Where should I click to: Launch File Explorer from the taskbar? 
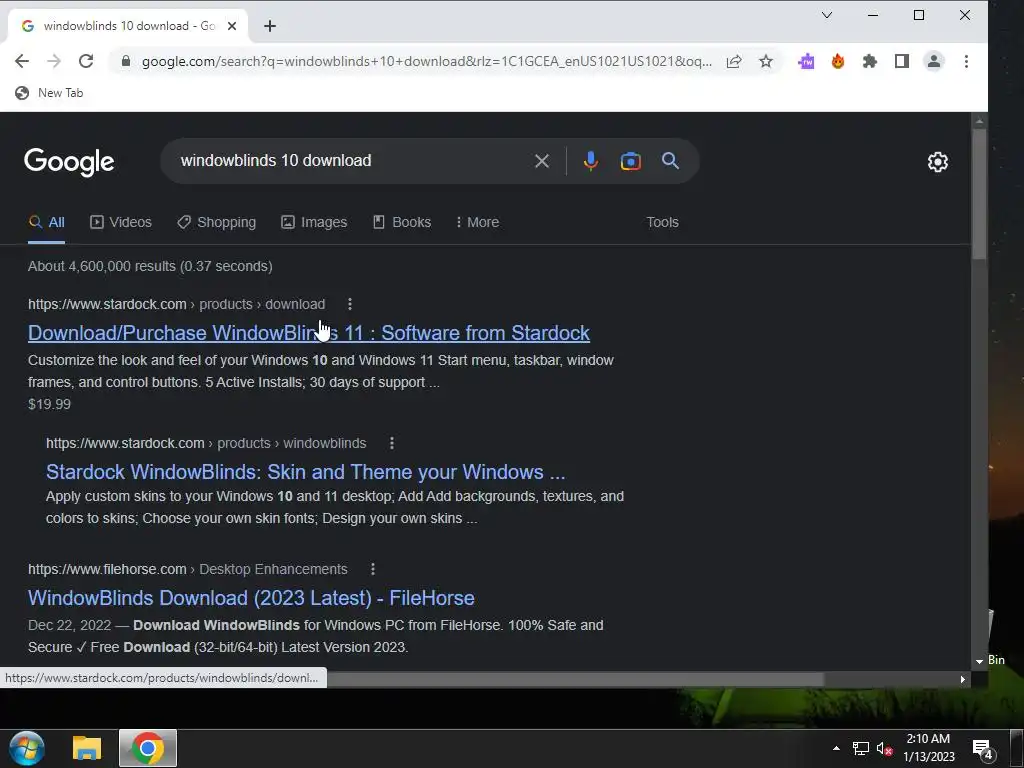click(x=87, y=748)
